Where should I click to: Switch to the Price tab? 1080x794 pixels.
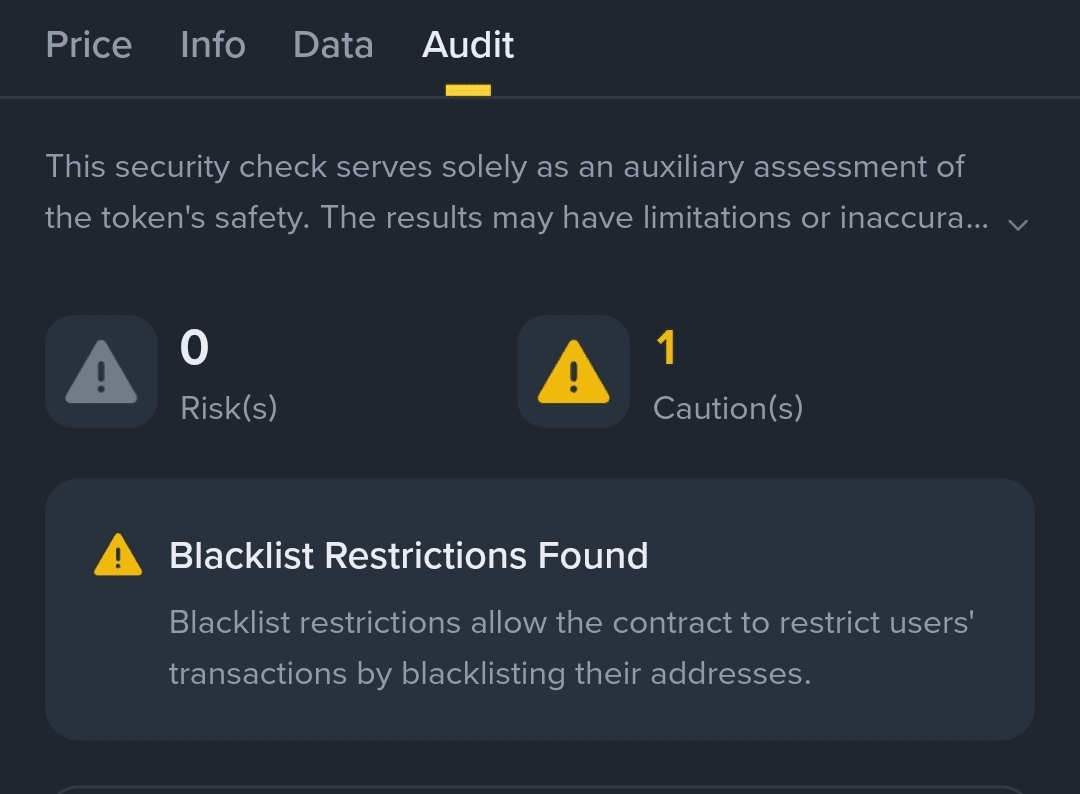click(89, 45)
